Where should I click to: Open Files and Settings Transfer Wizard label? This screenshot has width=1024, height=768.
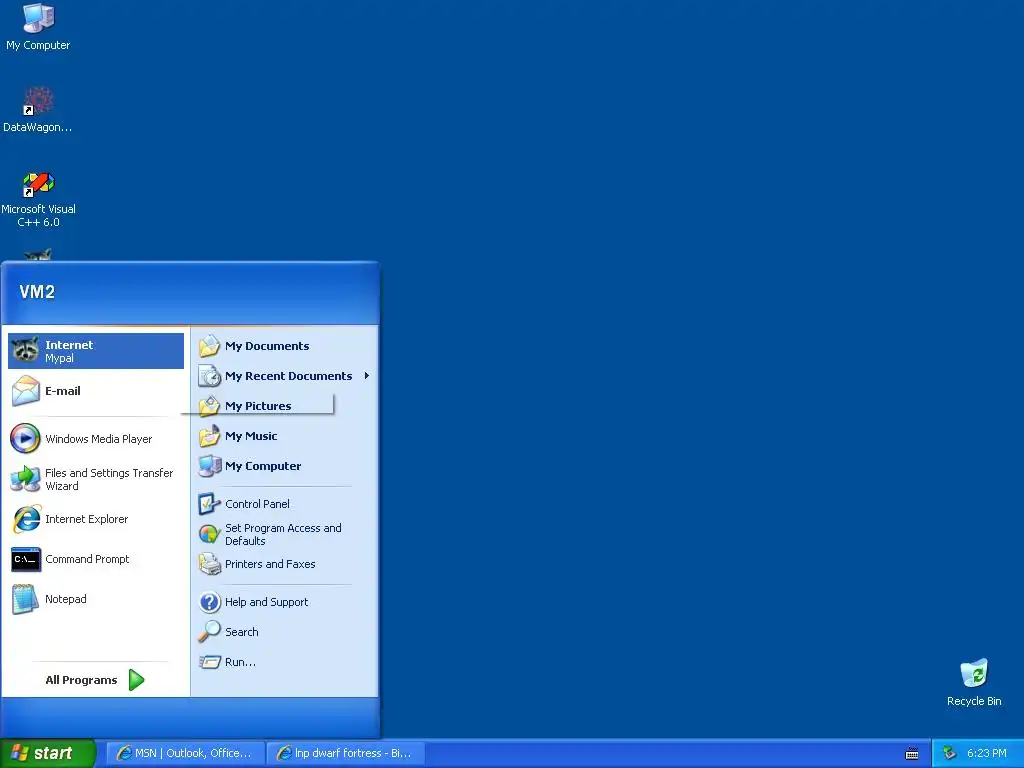pos(109,479)
